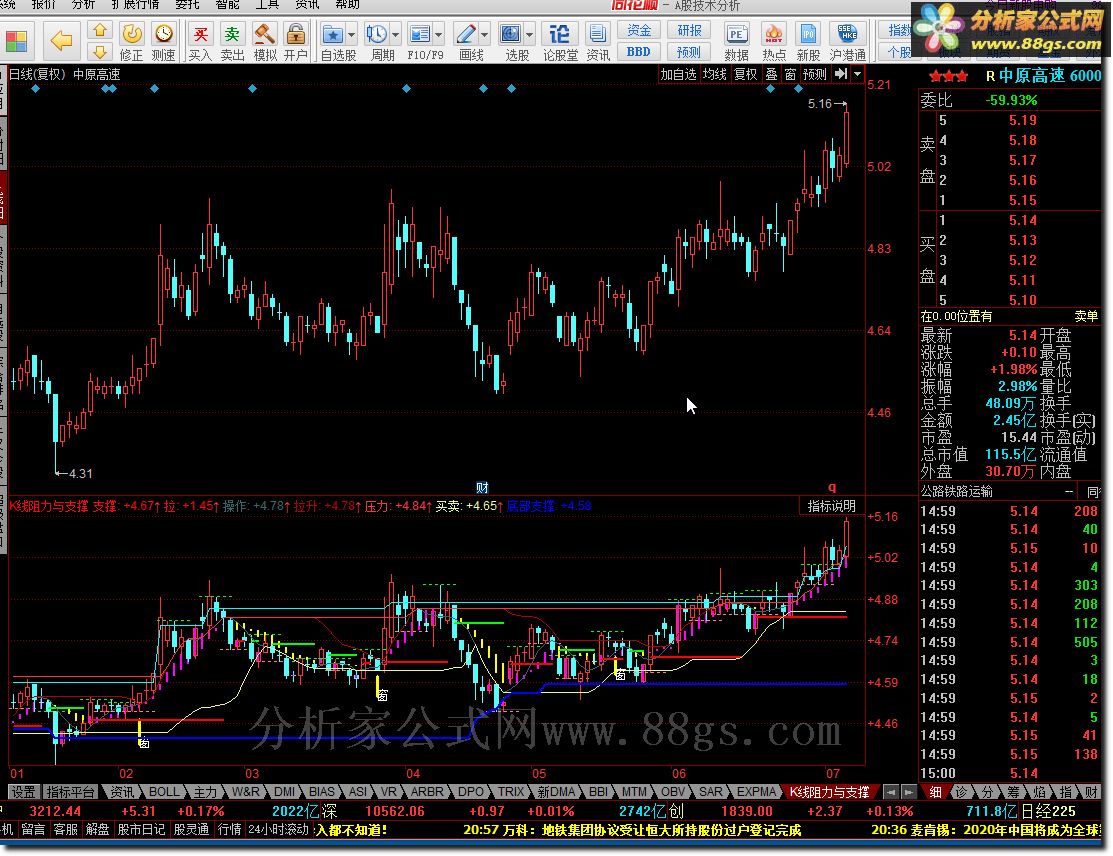Viewport: 1113px width, 856px height.
Task: Select the ARBR indicator tab
Action: (427, 791)
